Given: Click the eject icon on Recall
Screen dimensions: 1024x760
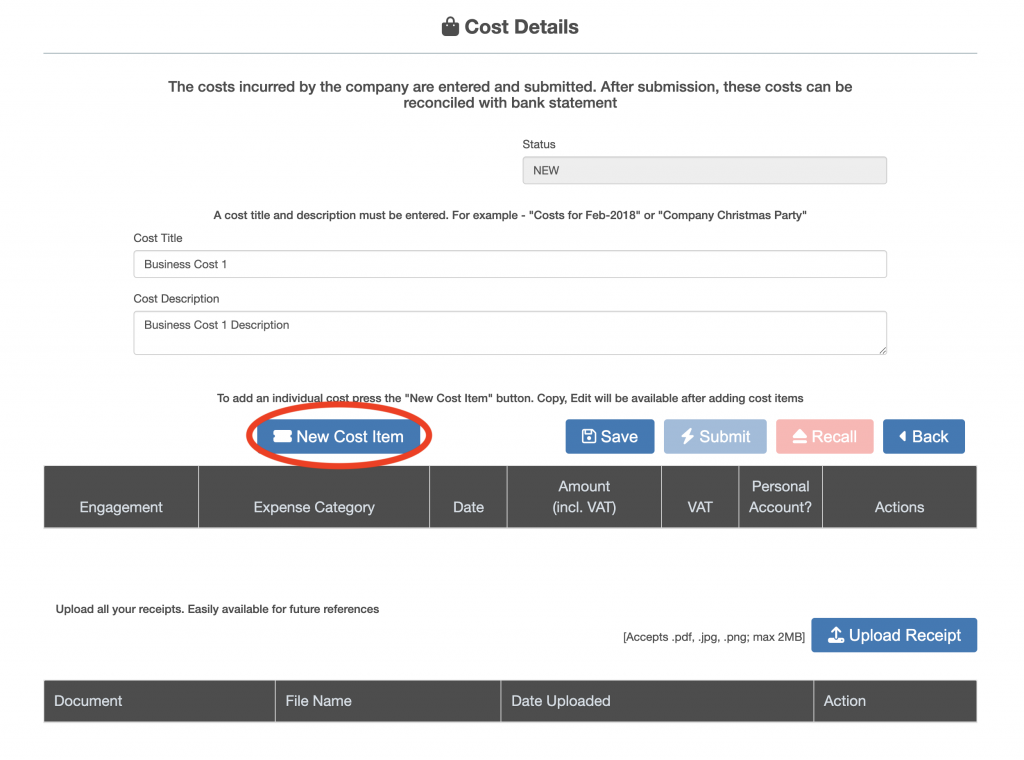Looking at the screenshot, I should (799, 437).
